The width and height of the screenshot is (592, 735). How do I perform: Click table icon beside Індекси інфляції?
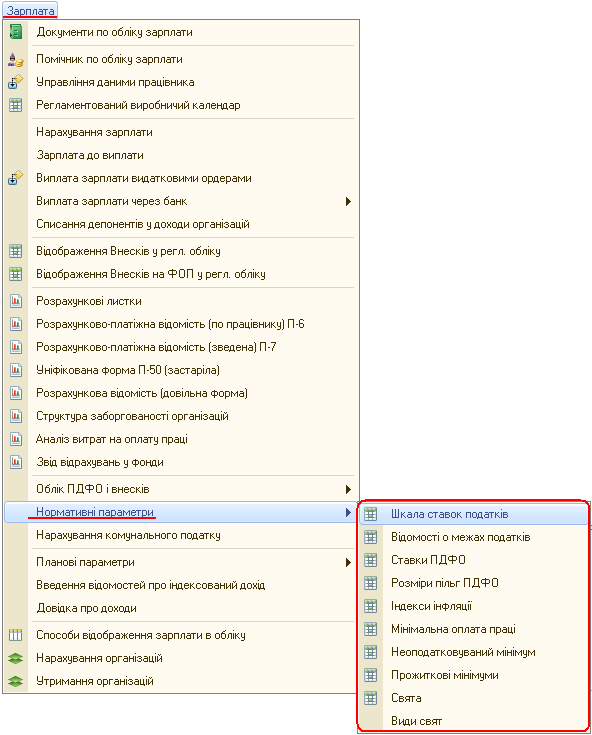[371, 606]
